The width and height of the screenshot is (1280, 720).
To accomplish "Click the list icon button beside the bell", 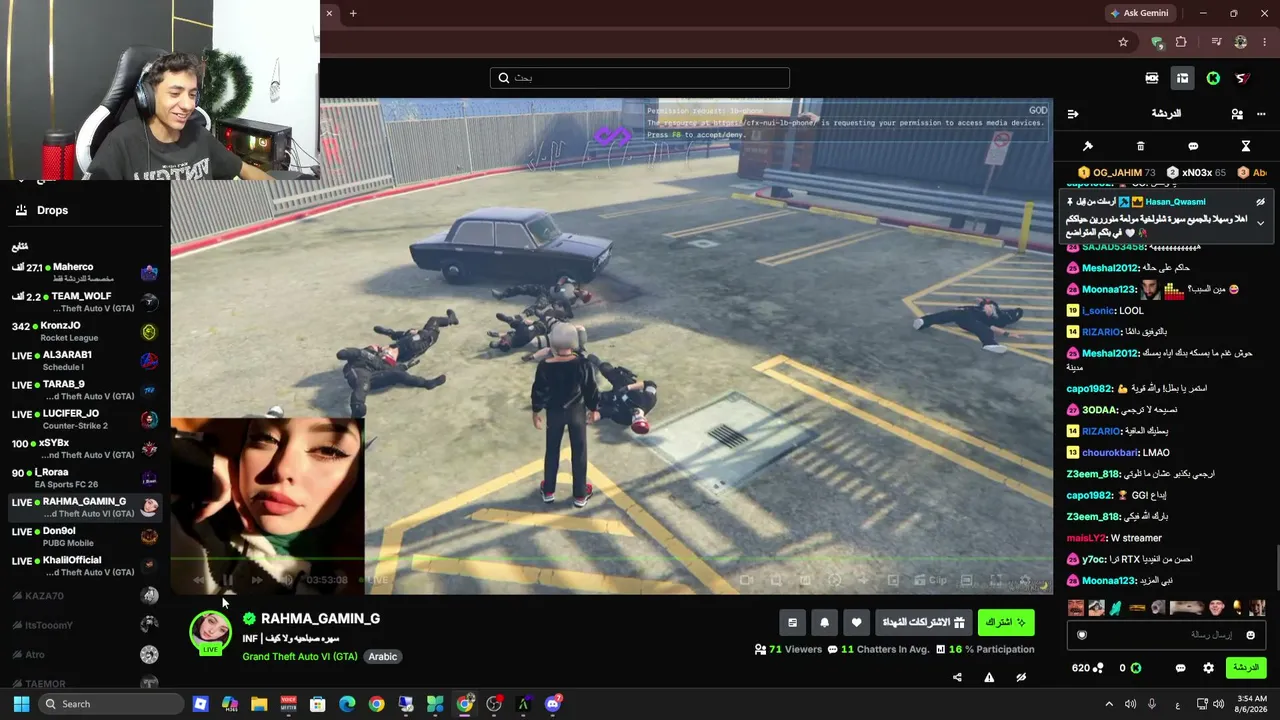I will pos(792,622).
